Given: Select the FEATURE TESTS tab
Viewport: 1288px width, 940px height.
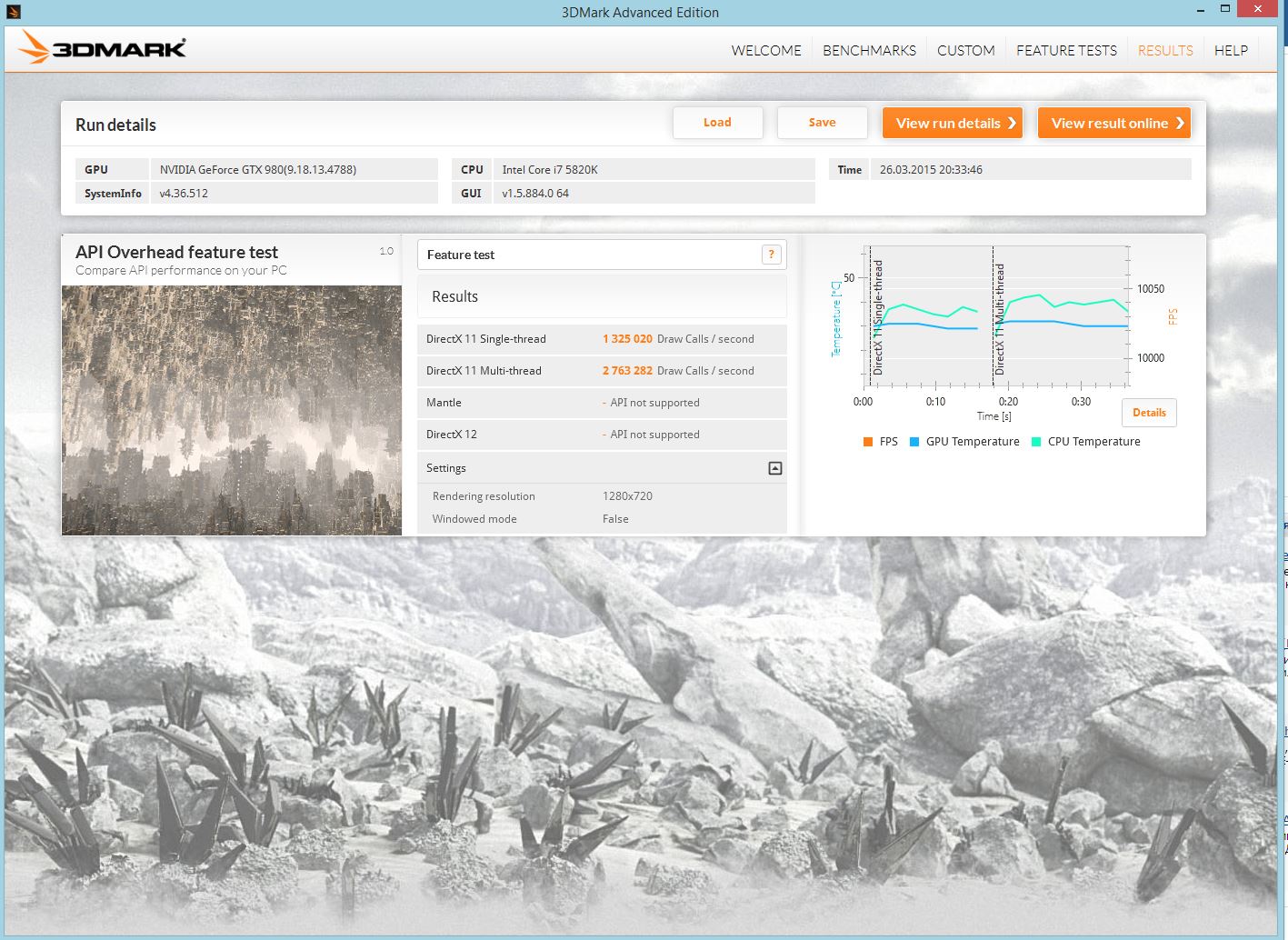Looking at the screenshot, I should pyautogui.click(x=1066, y=51).
